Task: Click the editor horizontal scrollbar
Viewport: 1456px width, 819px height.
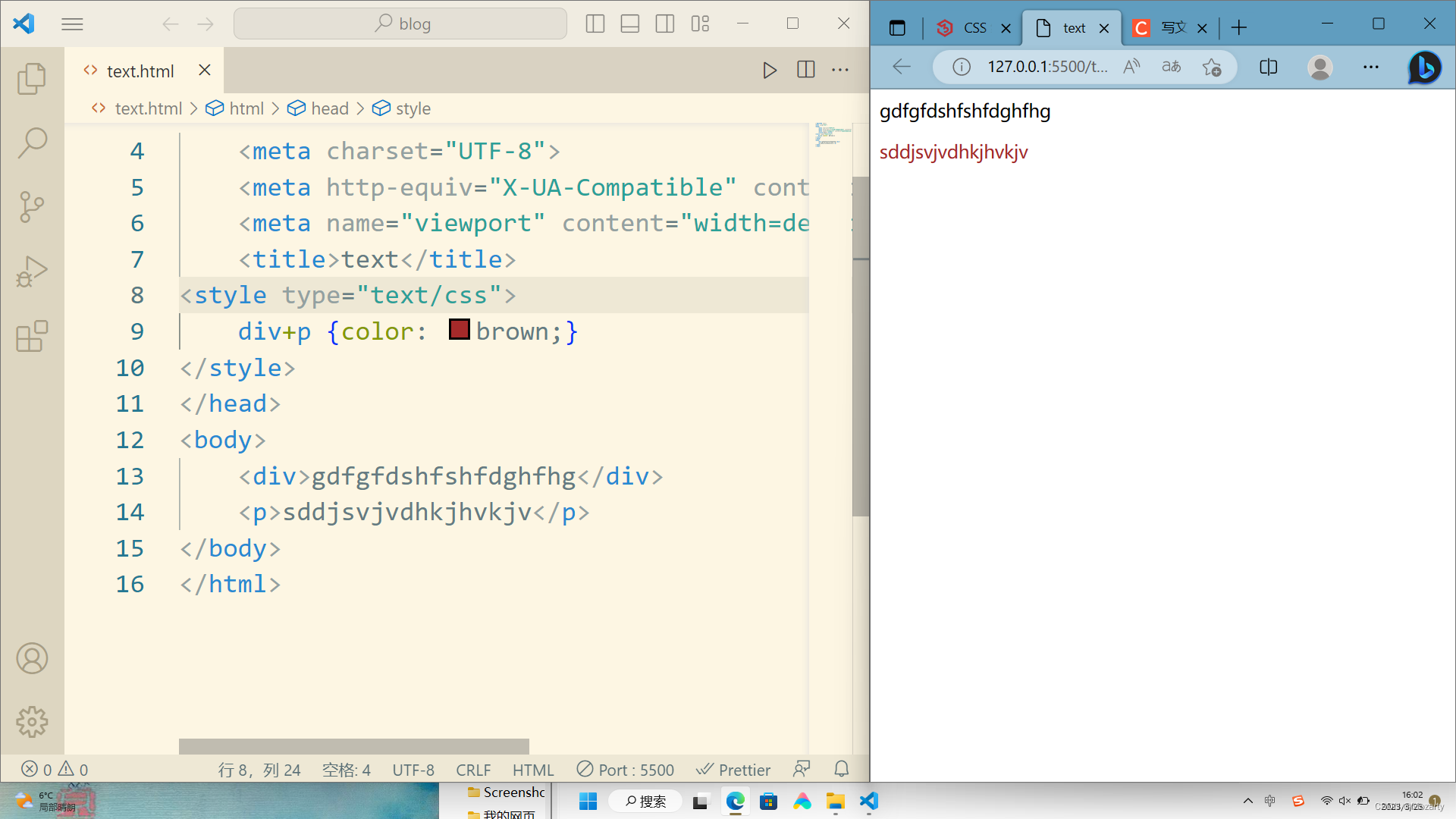Action: tap(354, 746)
